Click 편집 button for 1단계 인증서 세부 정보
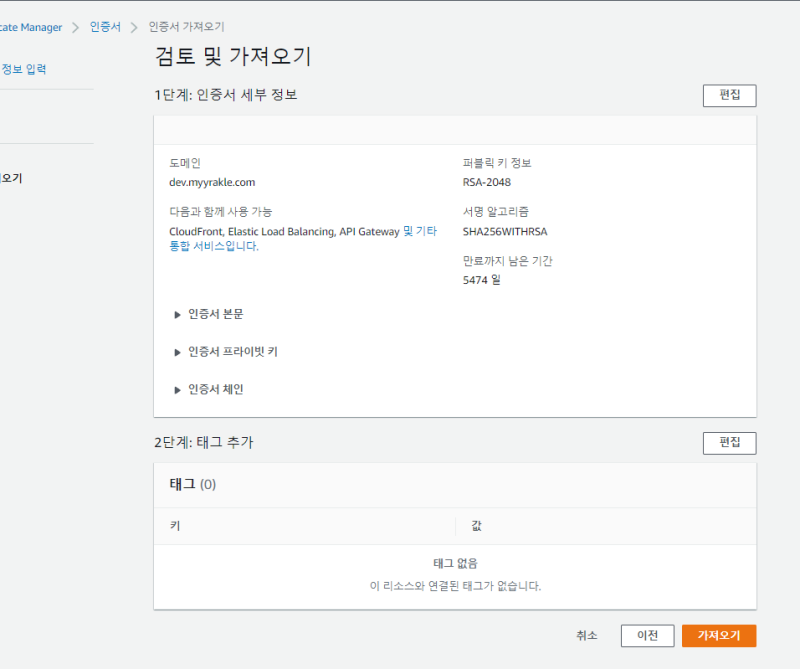 pos(729,96)
